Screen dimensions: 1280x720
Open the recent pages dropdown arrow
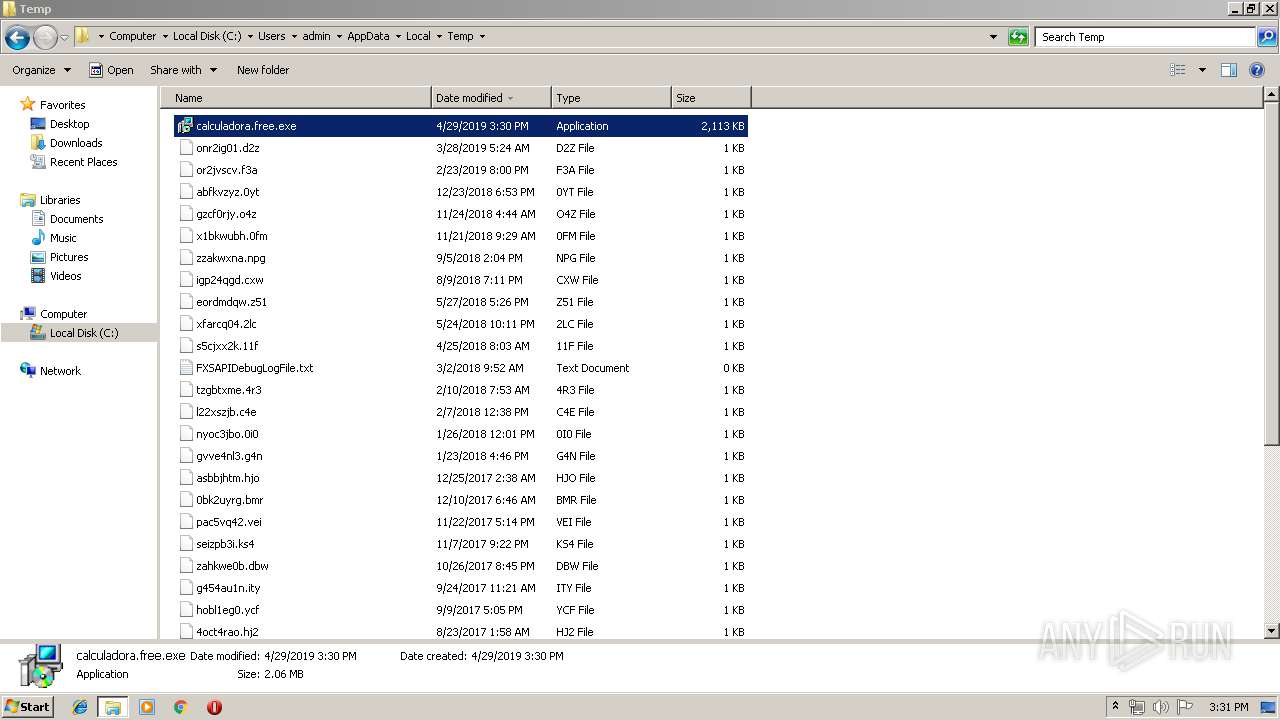coord(65,37)
